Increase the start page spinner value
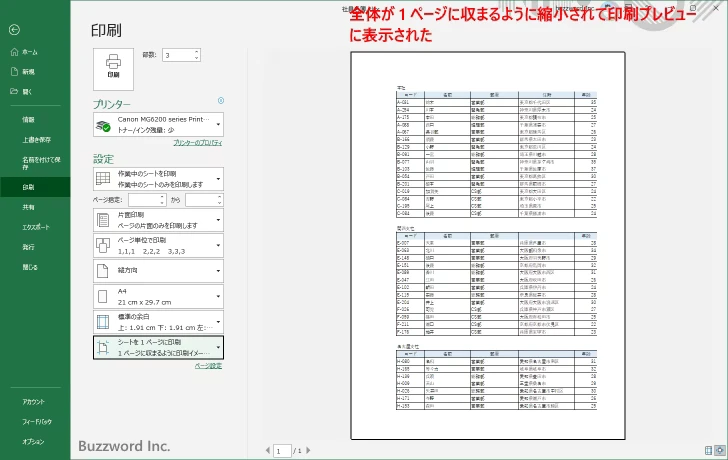The height and width of the screenshot is (460, 728). click(x=162, y=197)
